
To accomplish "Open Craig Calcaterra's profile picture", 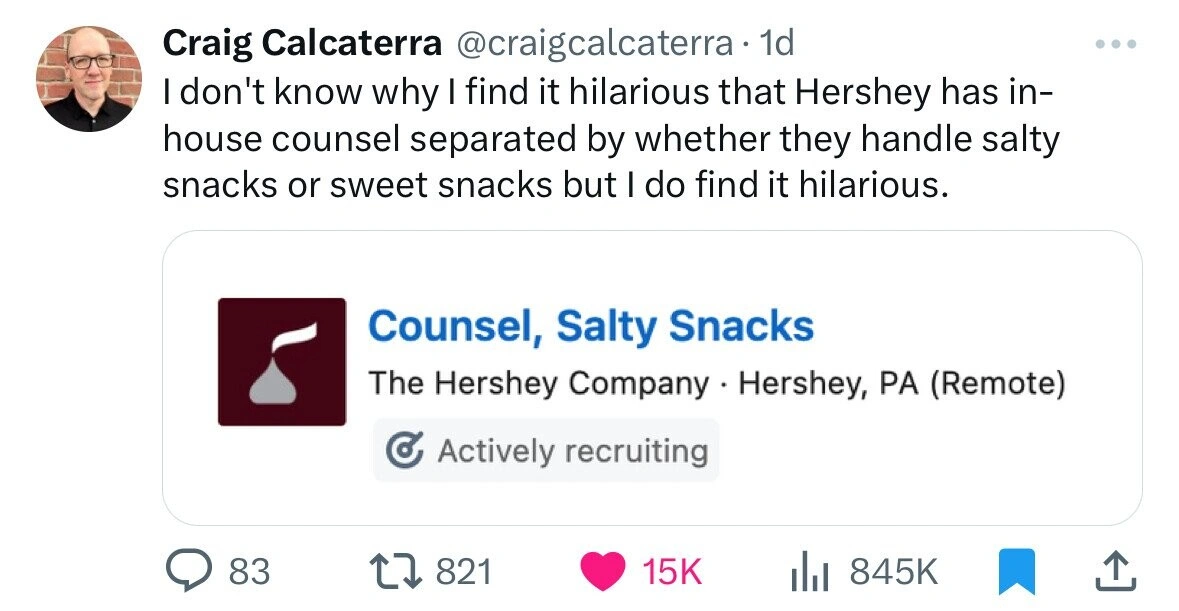I will point(89,79).
